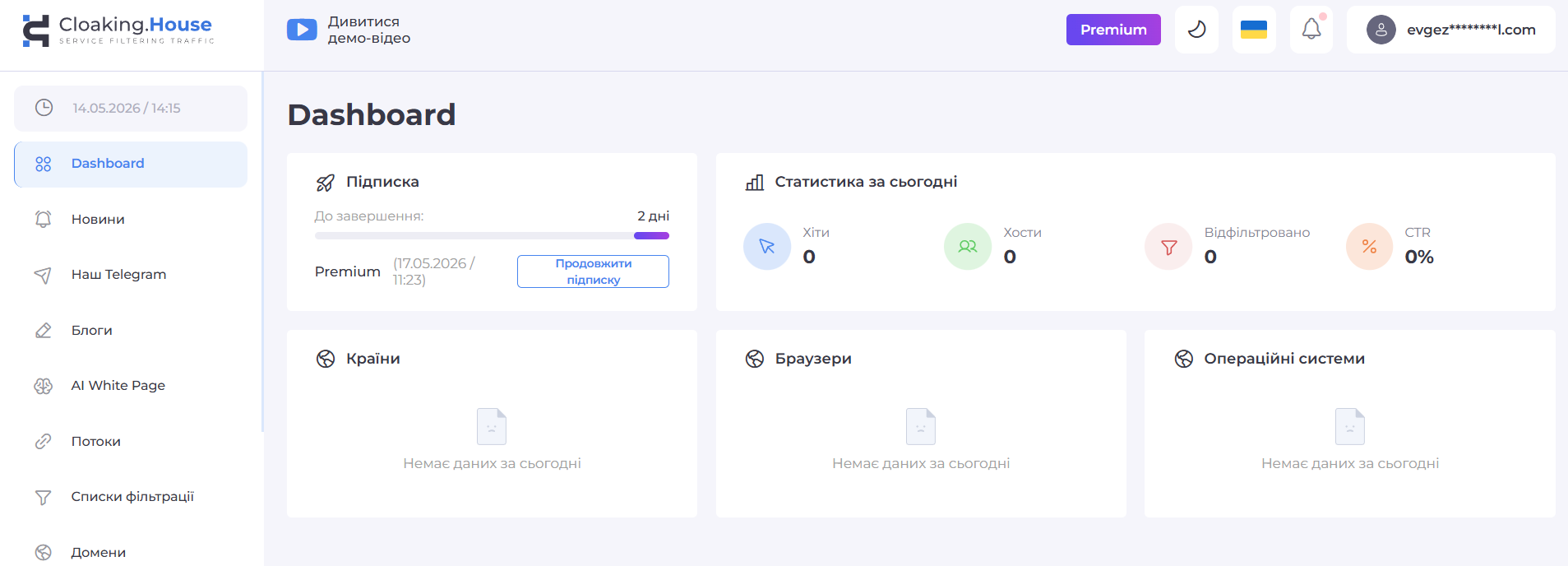
Task: Click the Потоки link chain icon
Action: pos(44,441)
